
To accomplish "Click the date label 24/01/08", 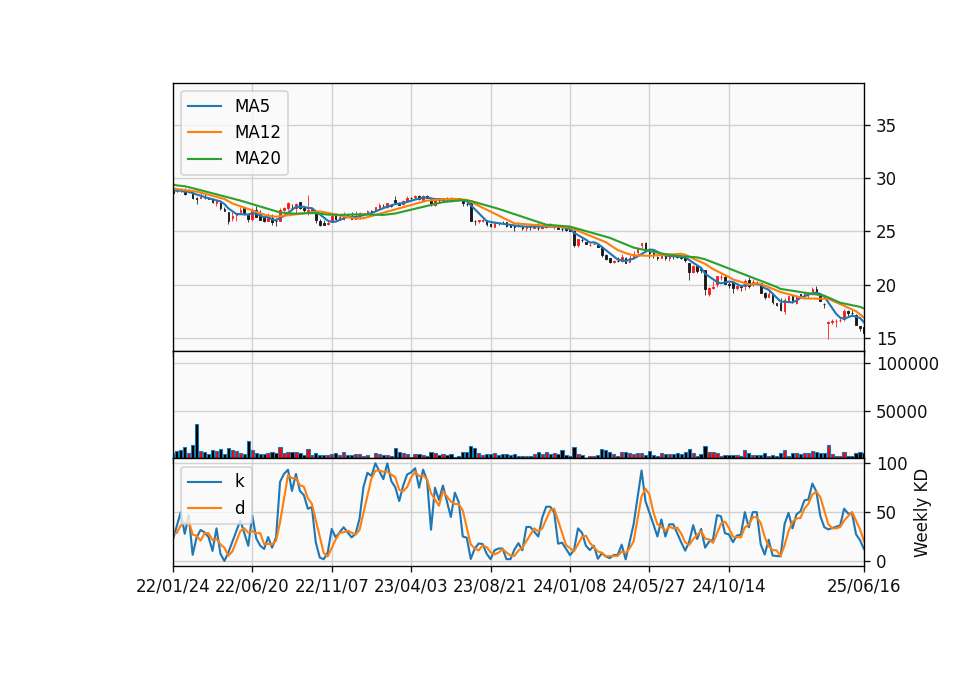I will (x=569, y=586).
